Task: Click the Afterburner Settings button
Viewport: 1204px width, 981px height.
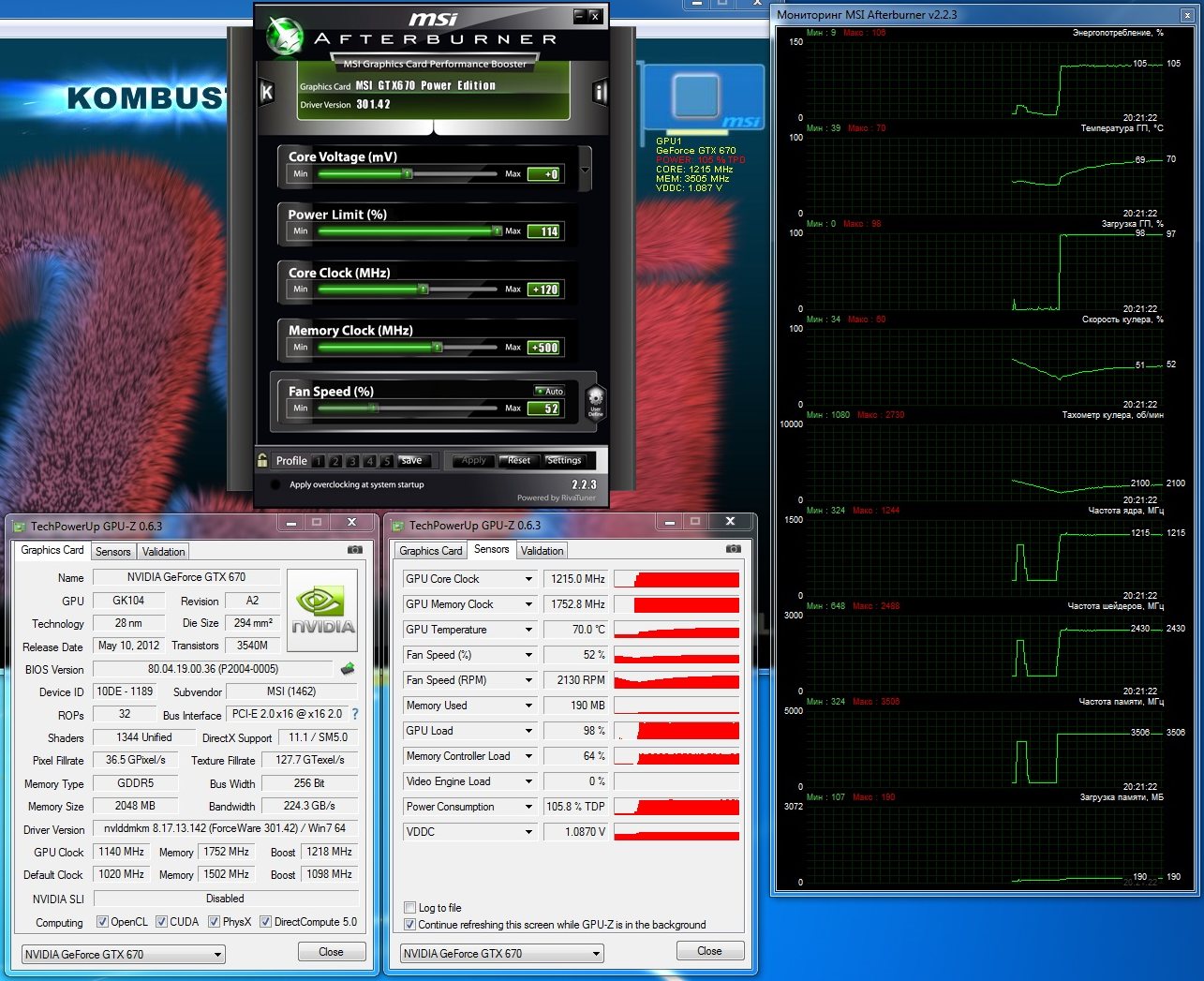Action: (x=564, y=460)
